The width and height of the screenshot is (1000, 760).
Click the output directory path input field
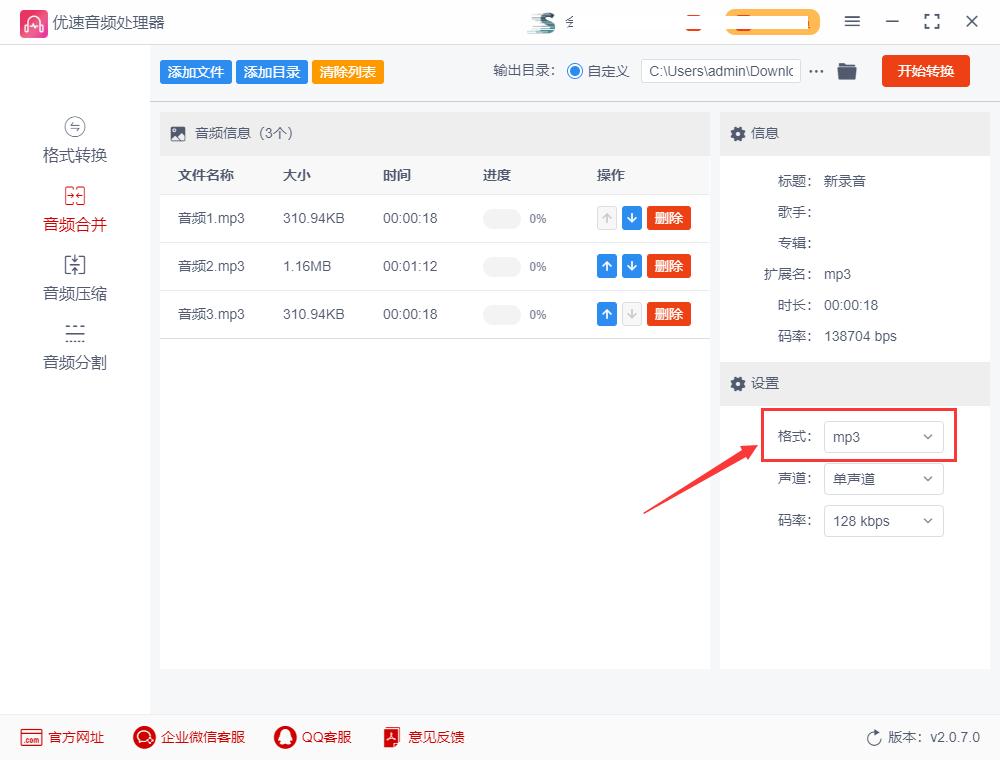[x=719, y=71]
